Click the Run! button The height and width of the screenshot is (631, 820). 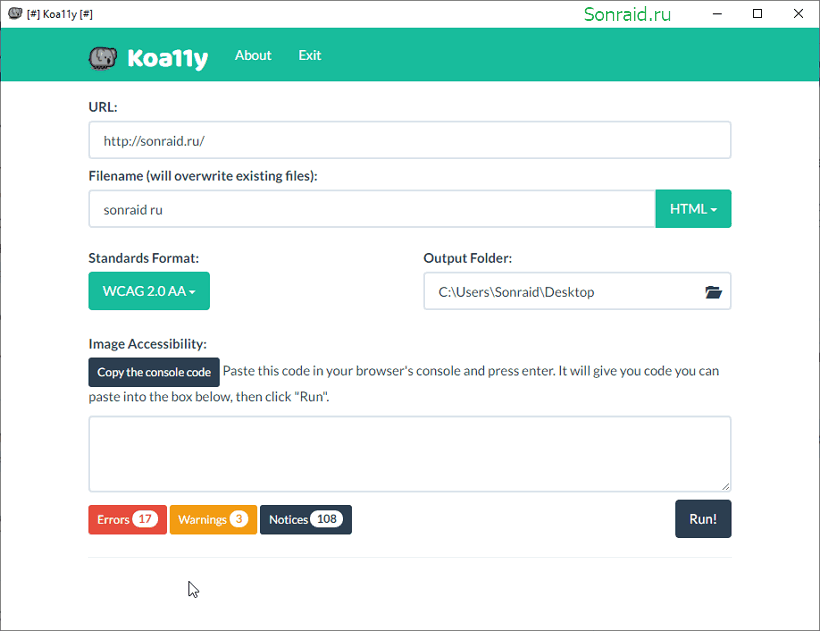(x=703, y=519)
